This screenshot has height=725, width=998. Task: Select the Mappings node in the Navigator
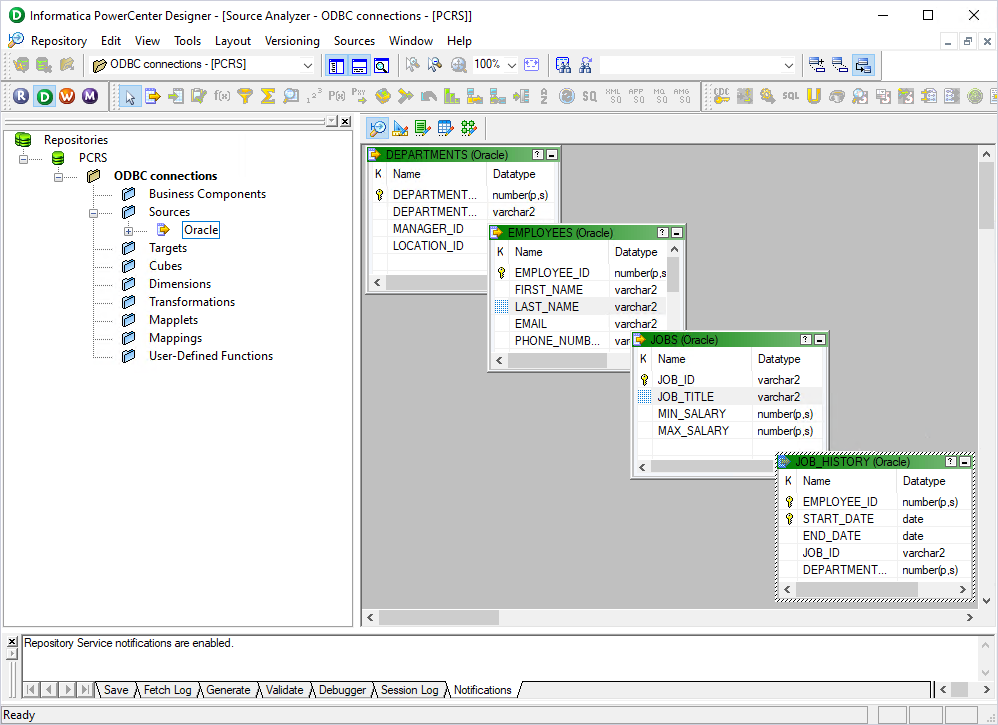coord(175,337)
